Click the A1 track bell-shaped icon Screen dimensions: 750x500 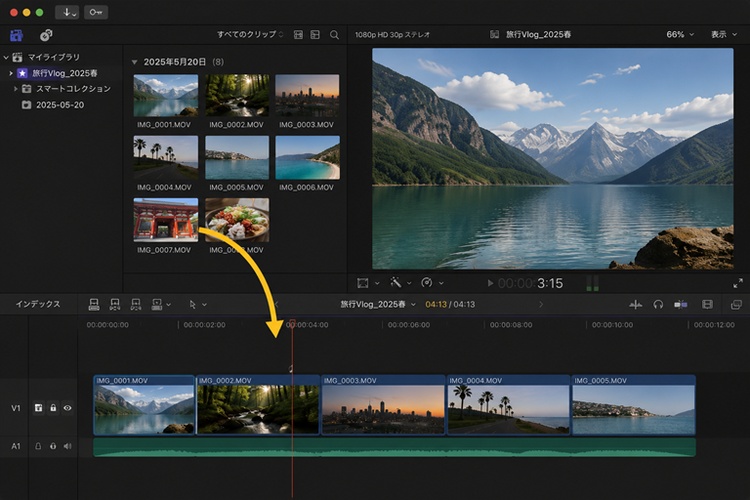pyautogui.click(x=38, y=446)
